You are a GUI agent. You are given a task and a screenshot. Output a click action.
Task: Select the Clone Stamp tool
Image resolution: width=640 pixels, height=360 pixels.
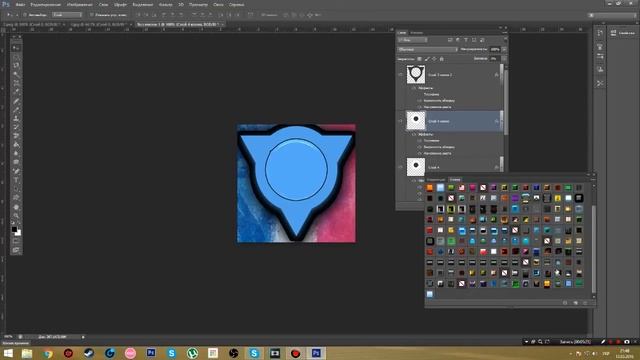pos(16,119)
